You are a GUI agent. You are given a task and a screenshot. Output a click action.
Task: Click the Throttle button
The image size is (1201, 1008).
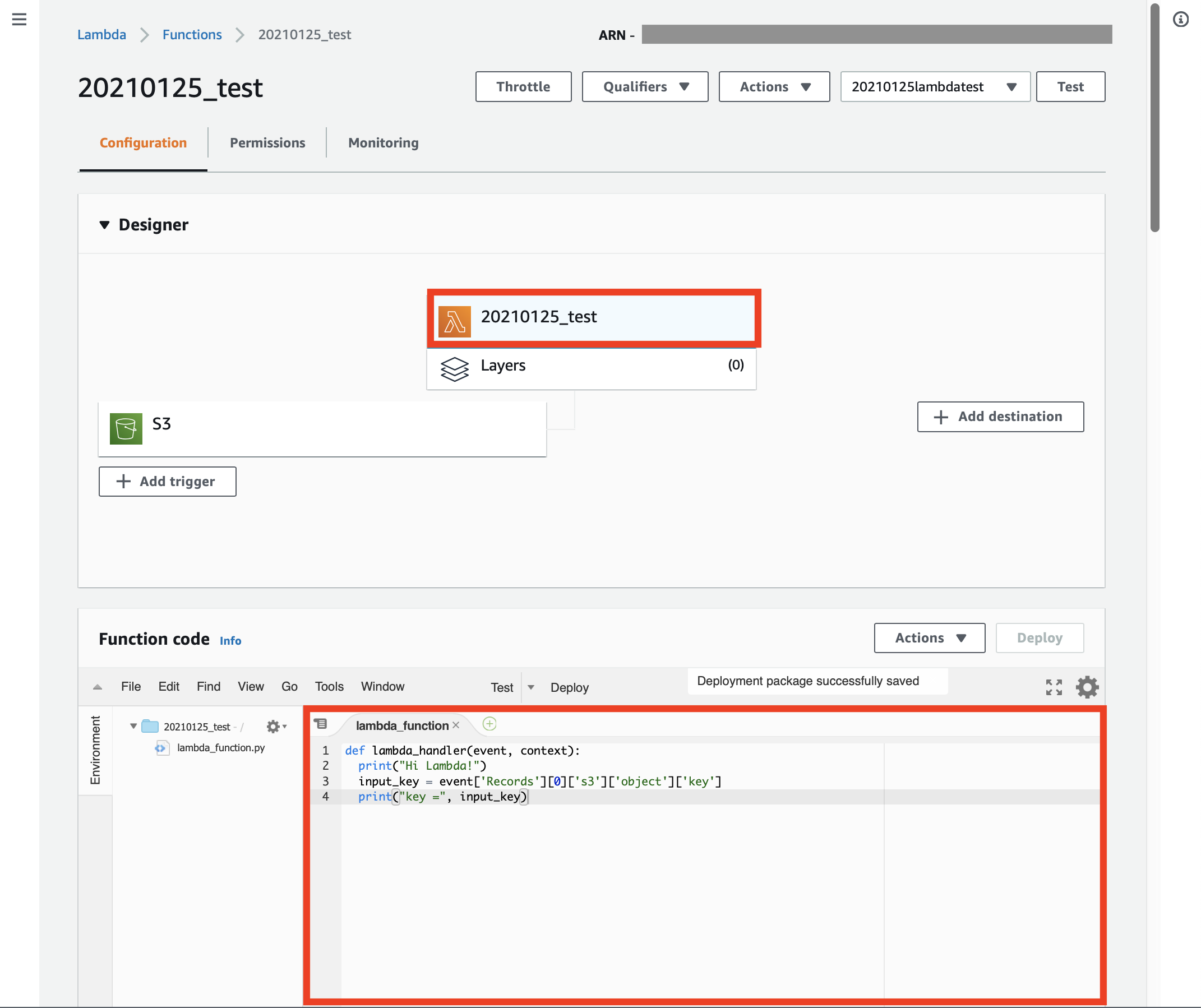coord(523,87)
